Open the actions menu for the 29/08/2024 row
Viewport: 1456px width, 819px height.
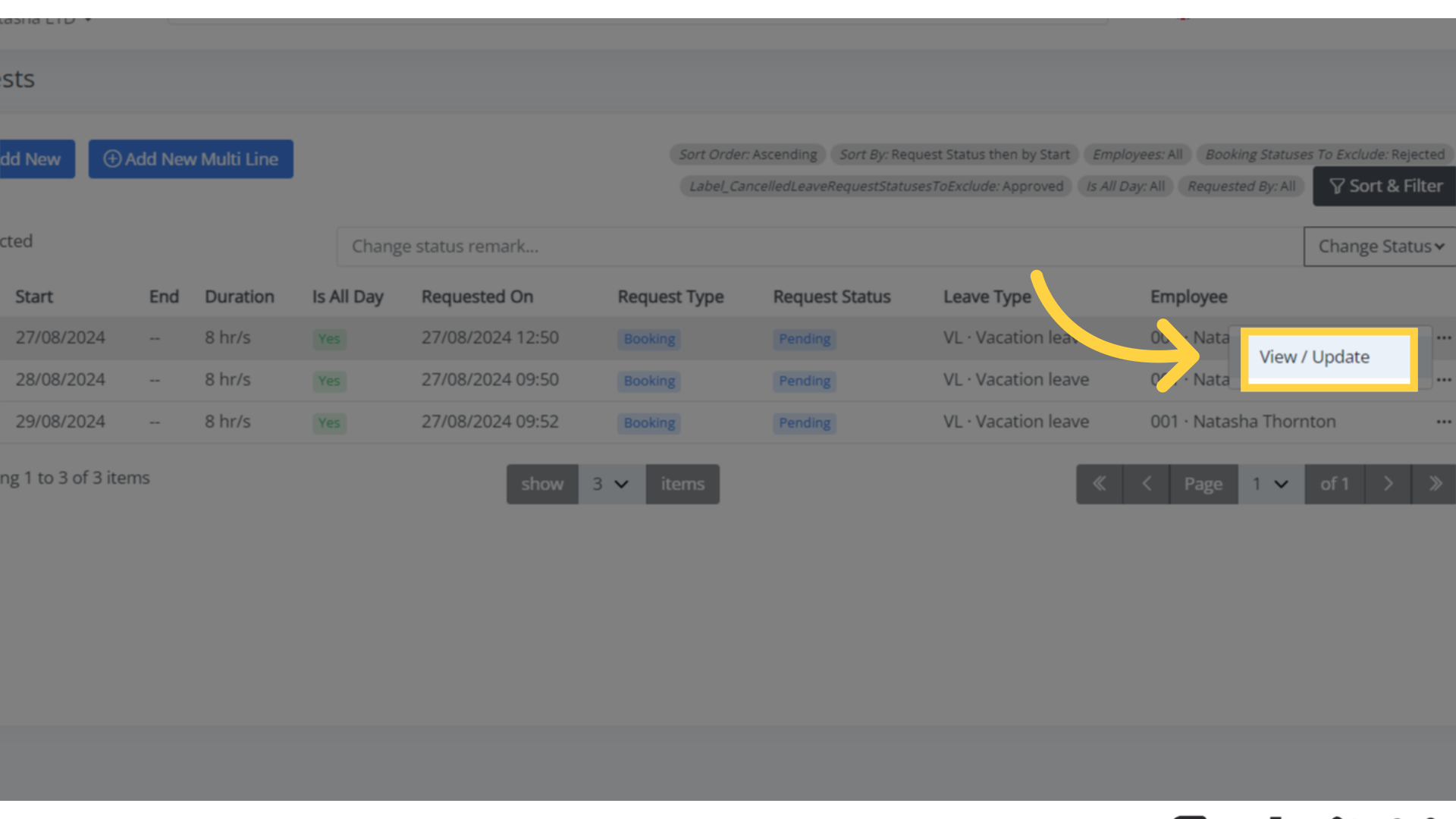(x=1445, y=422)
